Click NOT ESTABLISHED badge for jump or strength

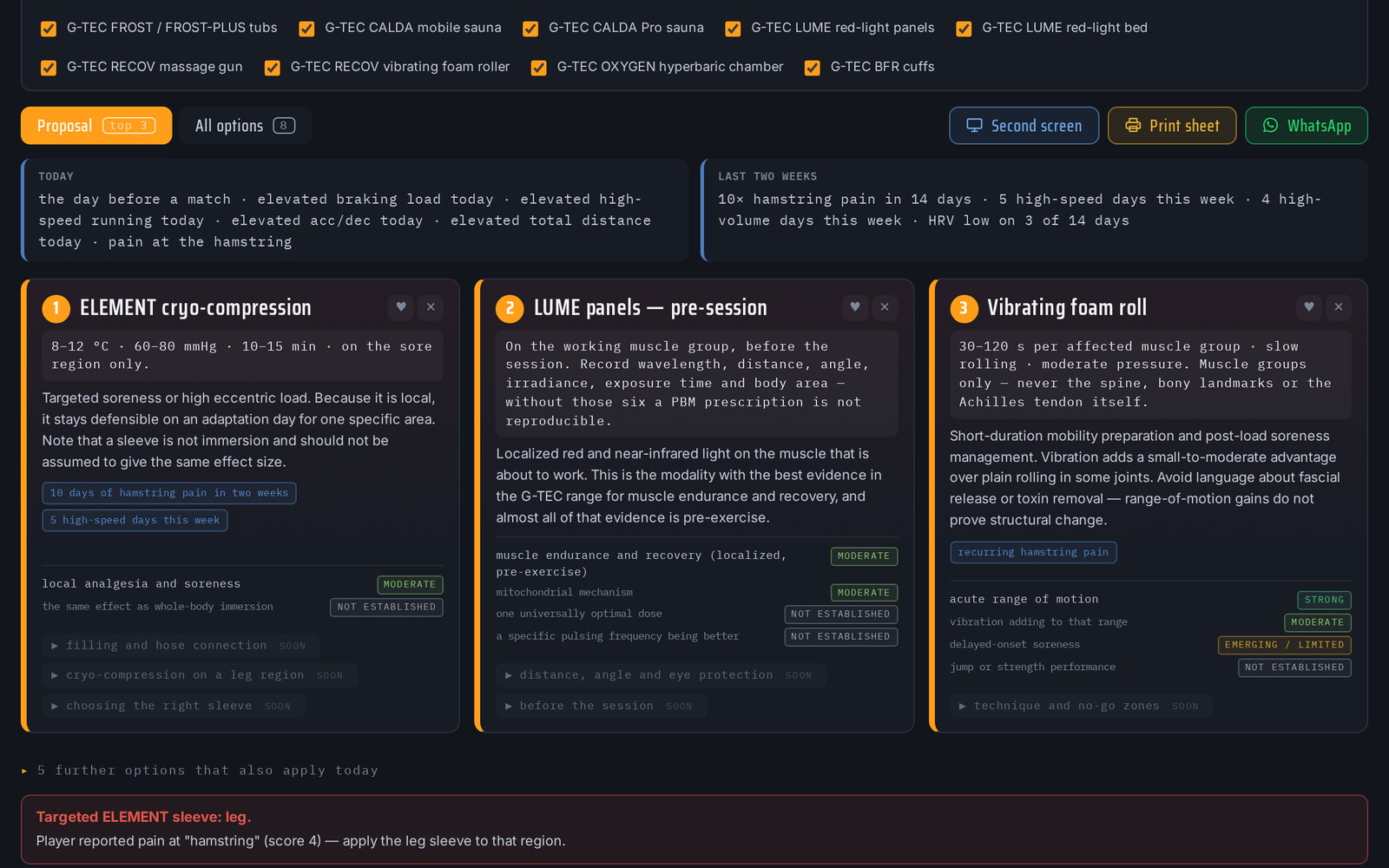(1294, 667)
